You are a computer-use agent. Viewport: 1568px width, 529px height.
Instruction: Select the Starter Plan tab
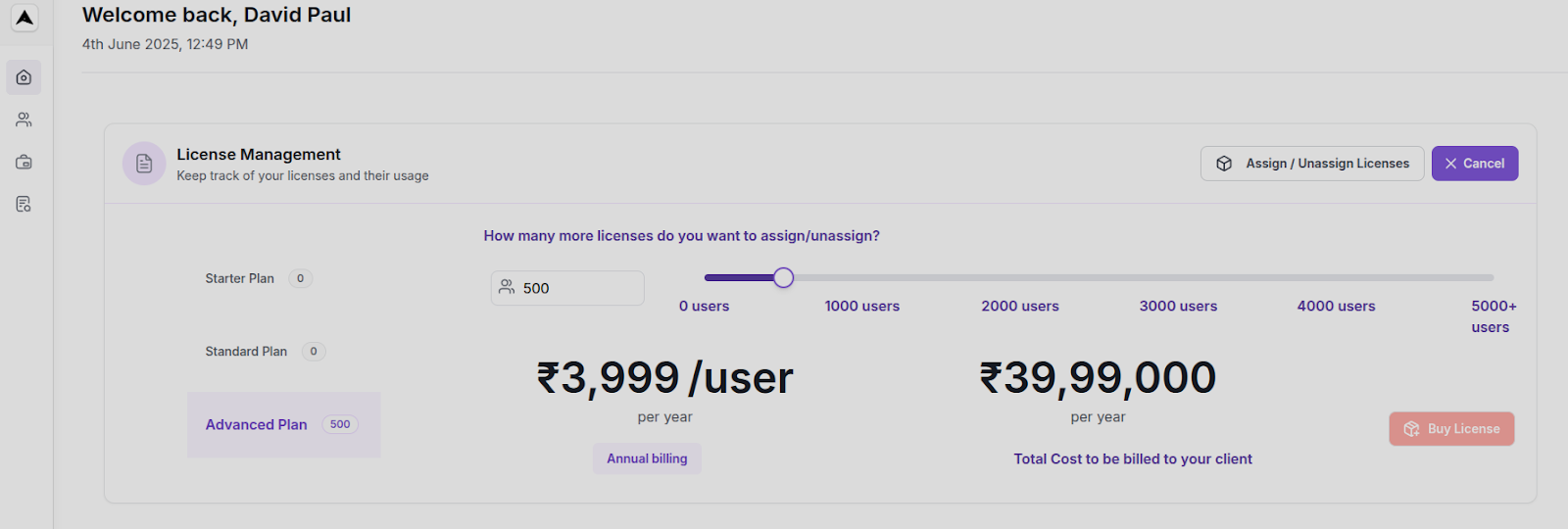coord(240,278)
